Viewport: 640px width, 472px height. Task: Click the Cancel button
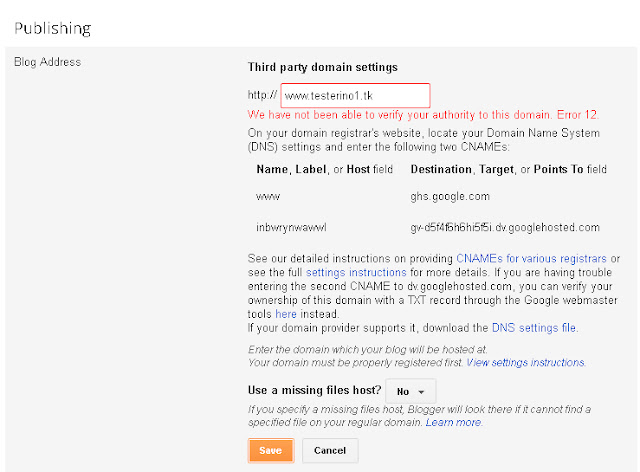click(x=330, y=450)
